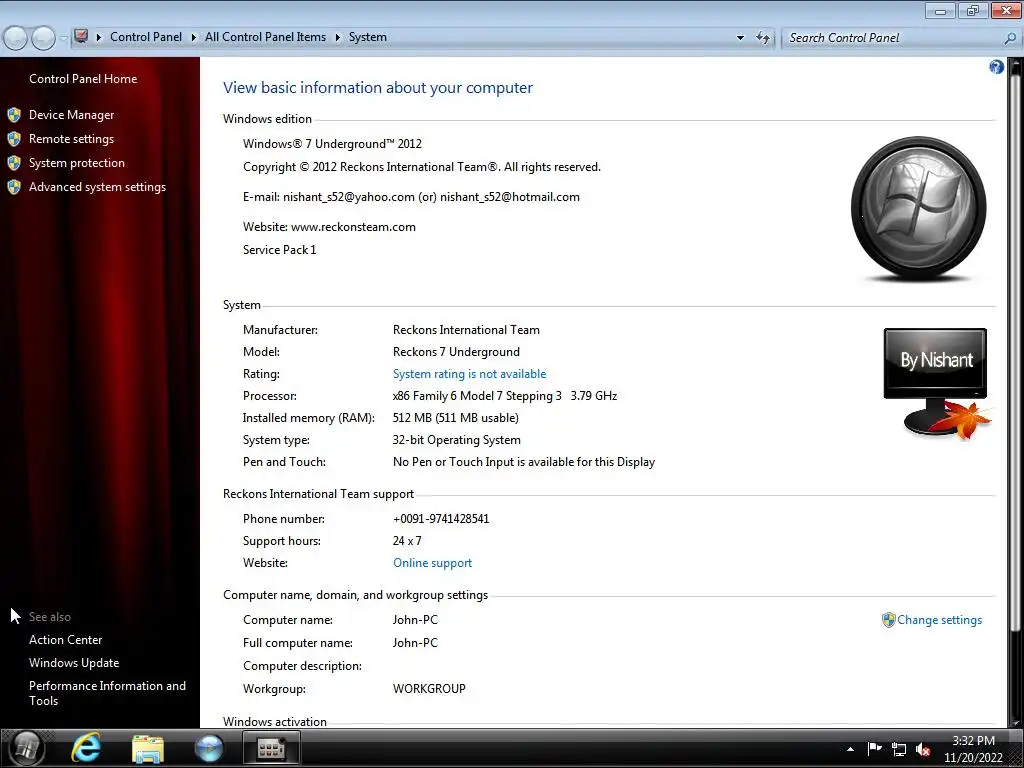Open Help via blue question mark icon

click(x=996, y=67)
